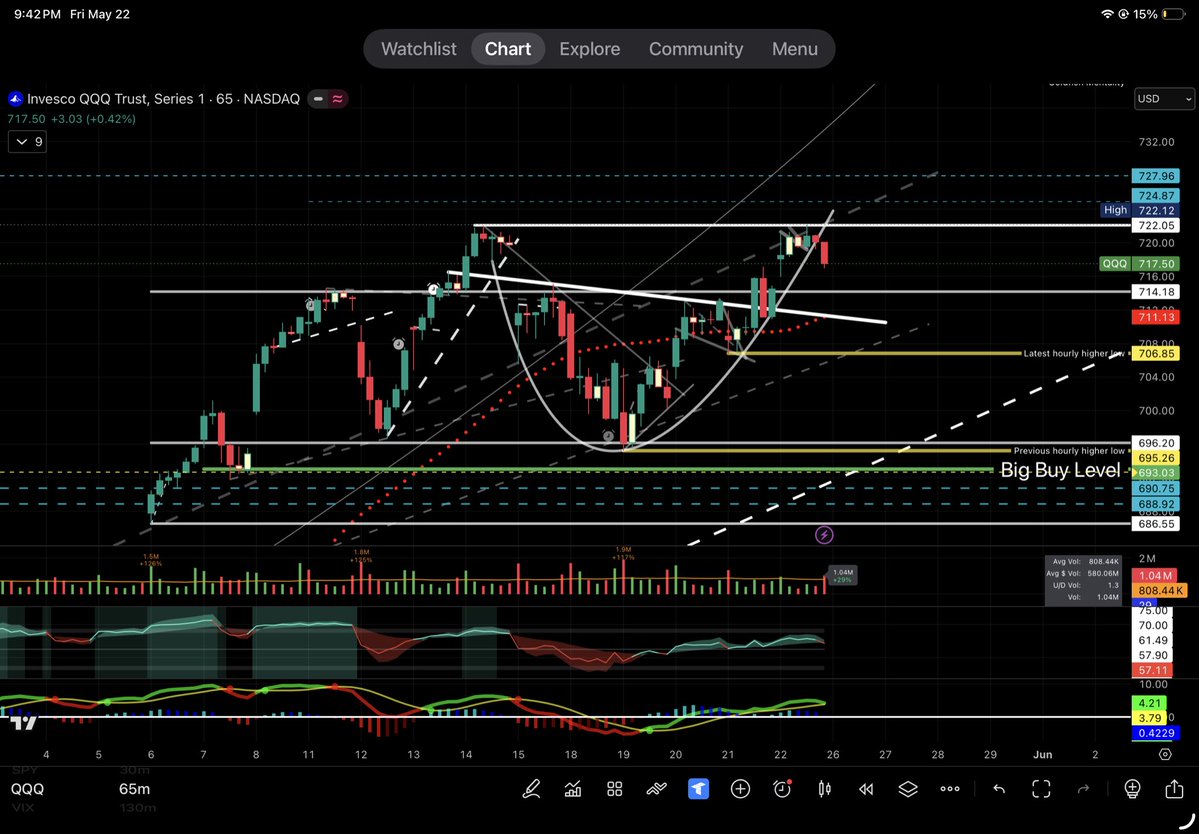The height and width of the screenshot is (834, 1199).
Task: Tap the 727.96 price level label
Action: 1155,176
